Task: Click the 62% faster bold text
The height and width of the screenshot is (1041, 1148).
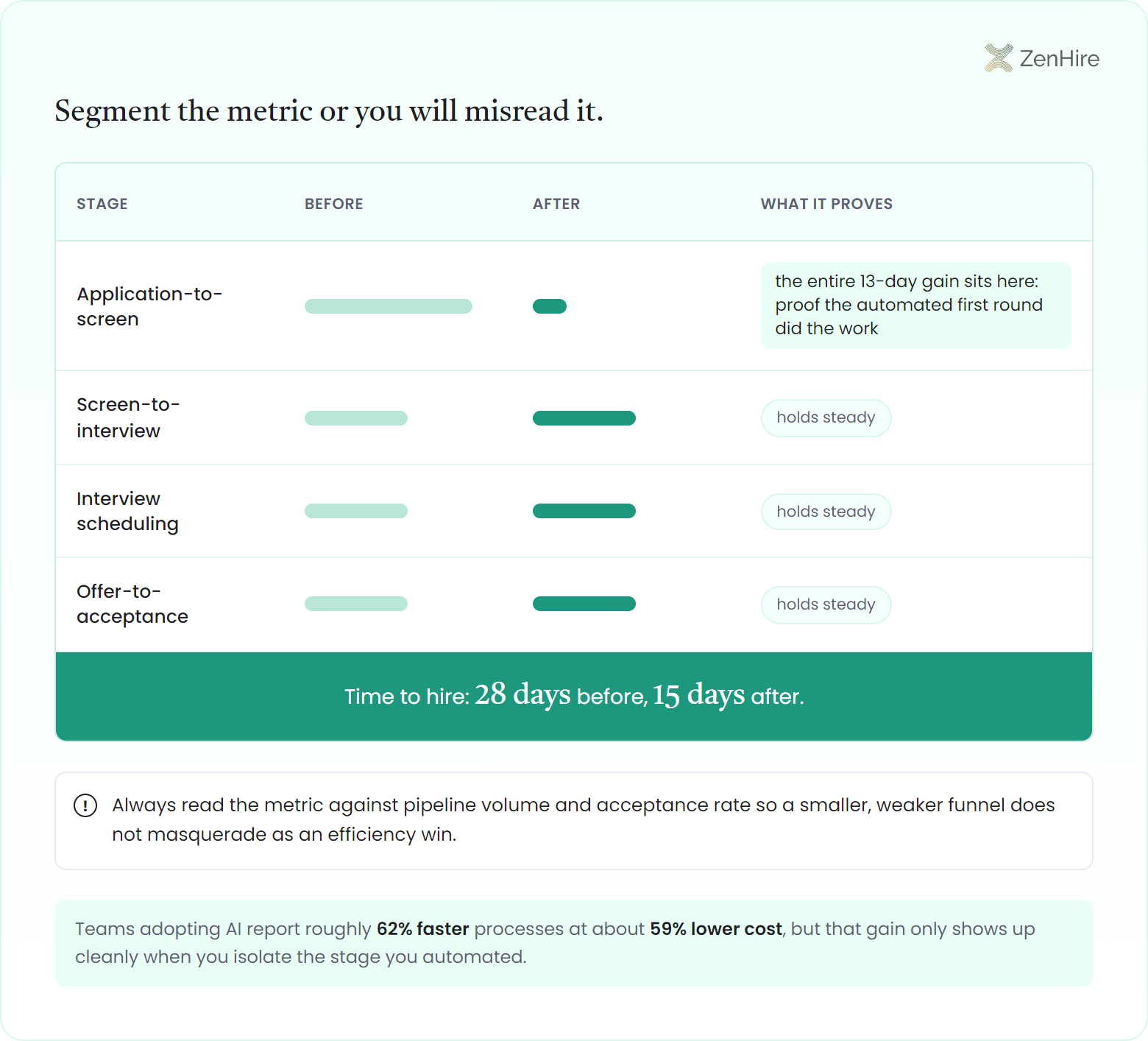Action: (423, 929)
